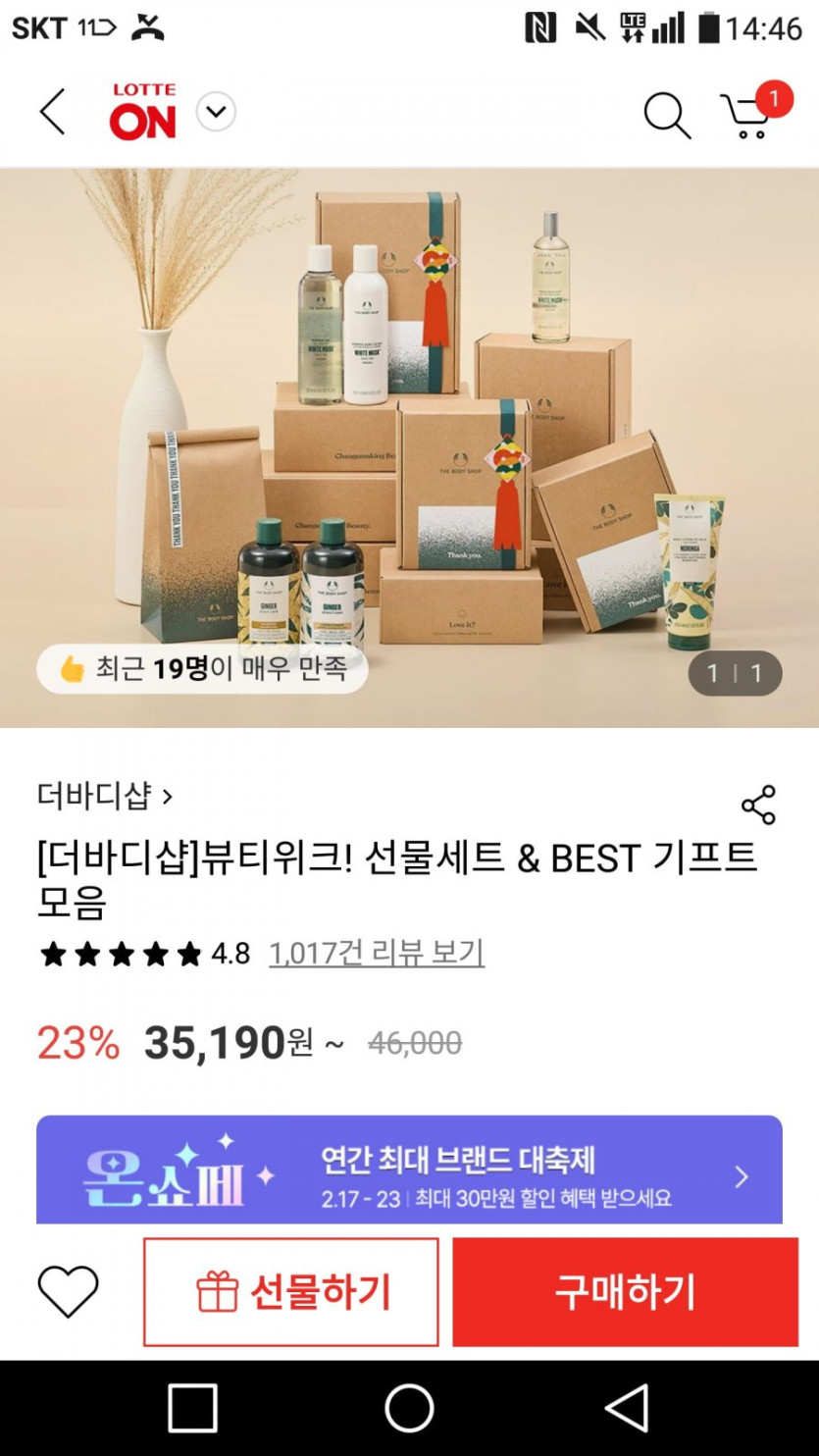Tap the five-star rating 4.8
Screen dimensions: 819x1456
144,954
